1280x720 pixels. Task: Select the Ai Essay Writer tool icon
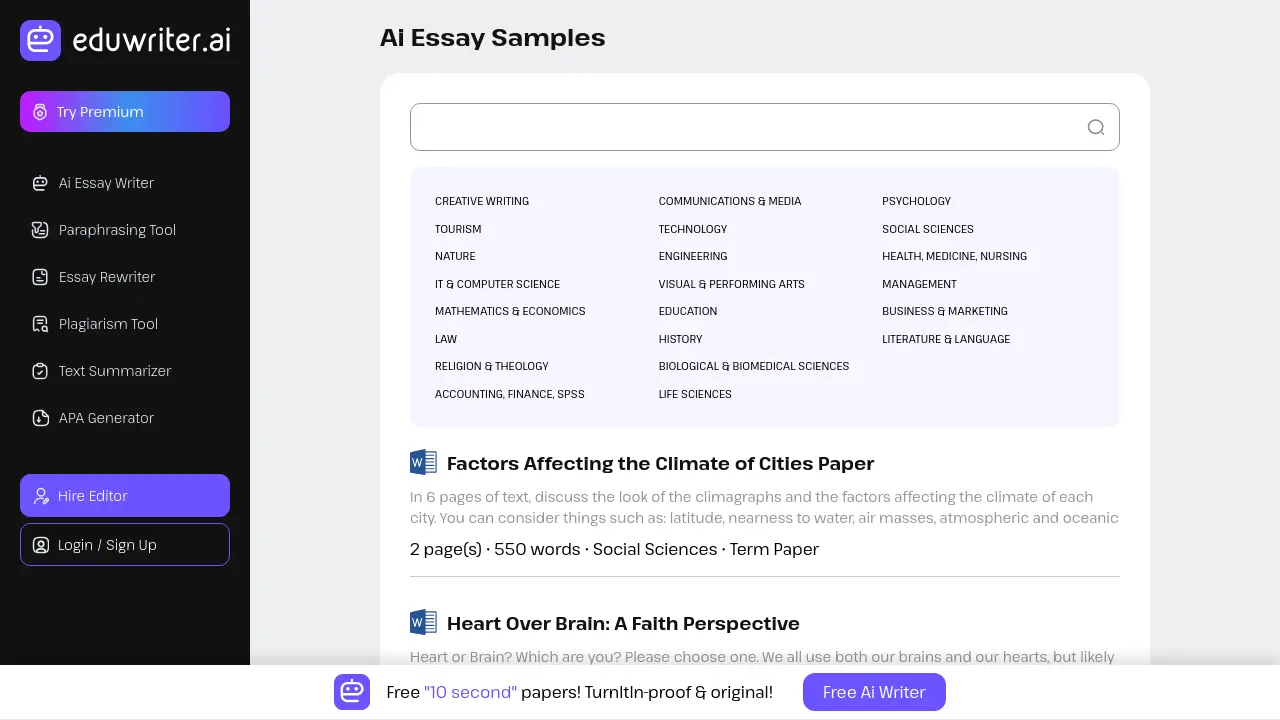(39, 183)
